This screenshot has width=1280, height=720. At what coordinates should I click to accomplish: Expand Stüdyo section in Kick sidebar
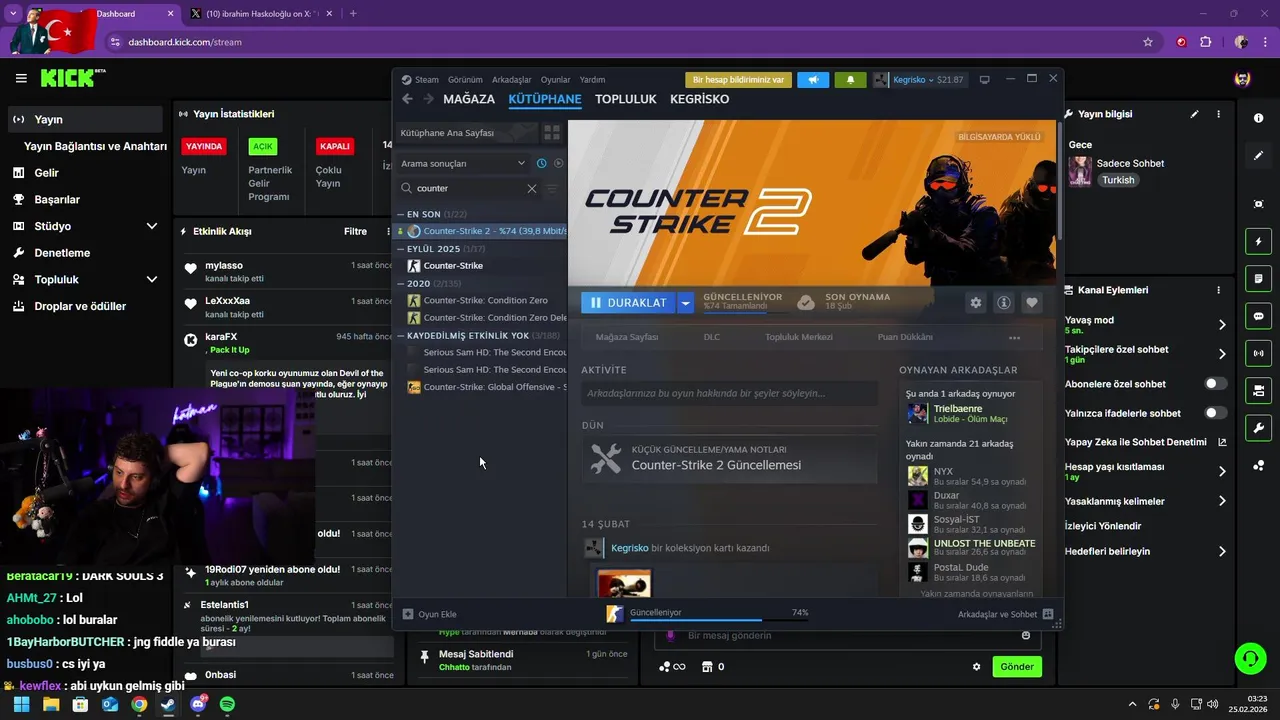coord(152,226)
